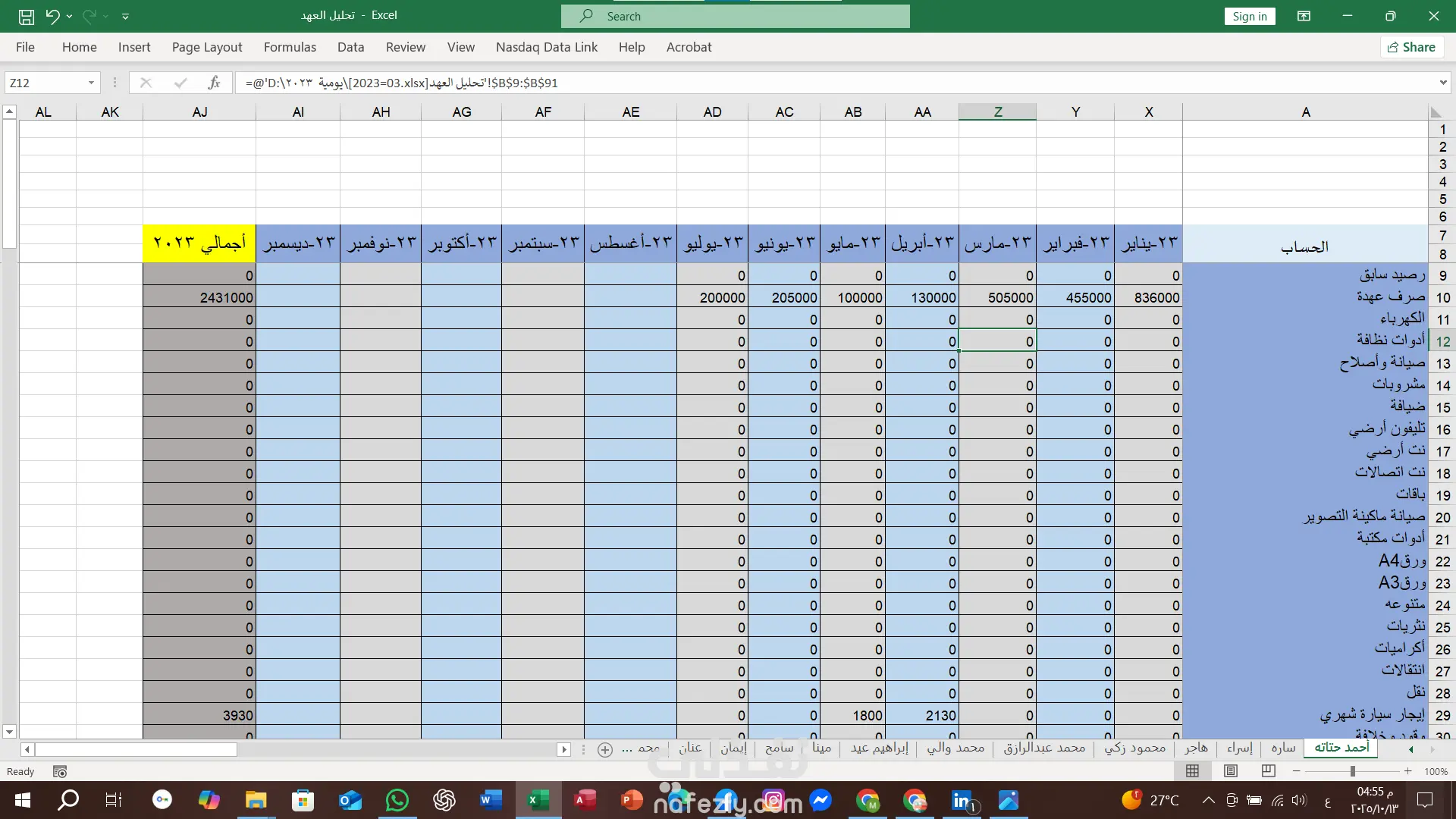Adjust the zoom slider handle

point(1352,771)
